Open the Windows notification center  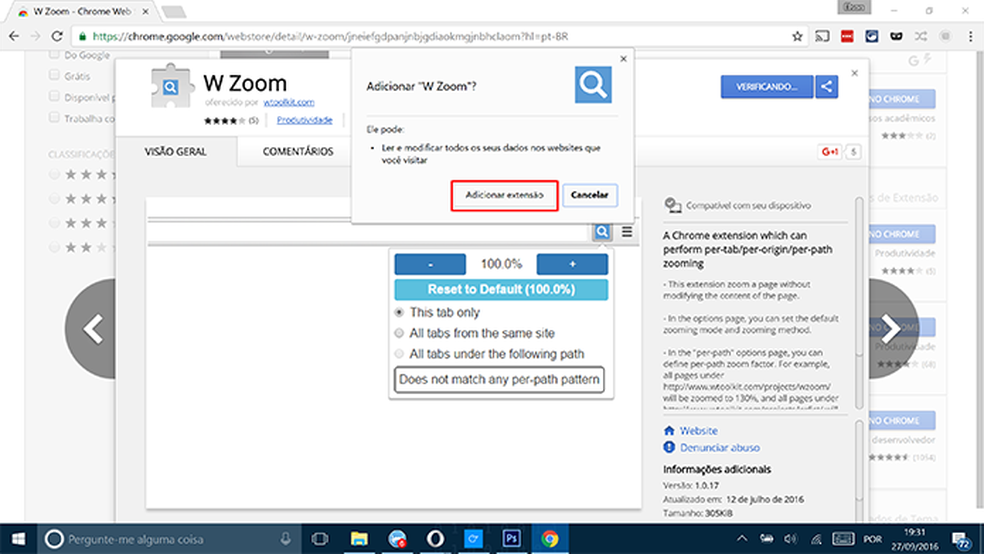(x=960, y=539)
